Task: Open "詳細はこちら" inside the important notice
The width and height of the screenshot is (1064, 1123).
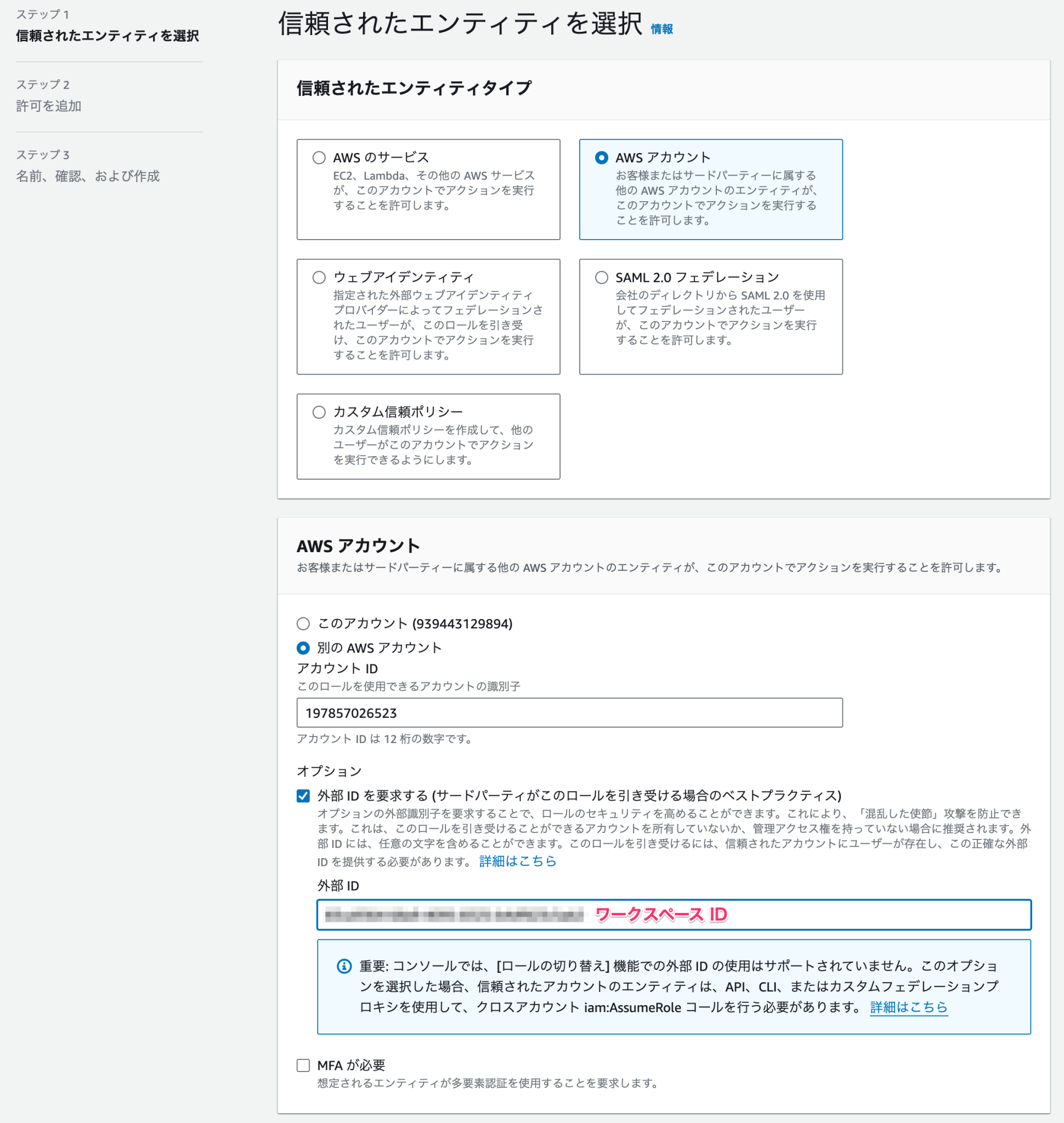Action: (x=908, y=1007)
